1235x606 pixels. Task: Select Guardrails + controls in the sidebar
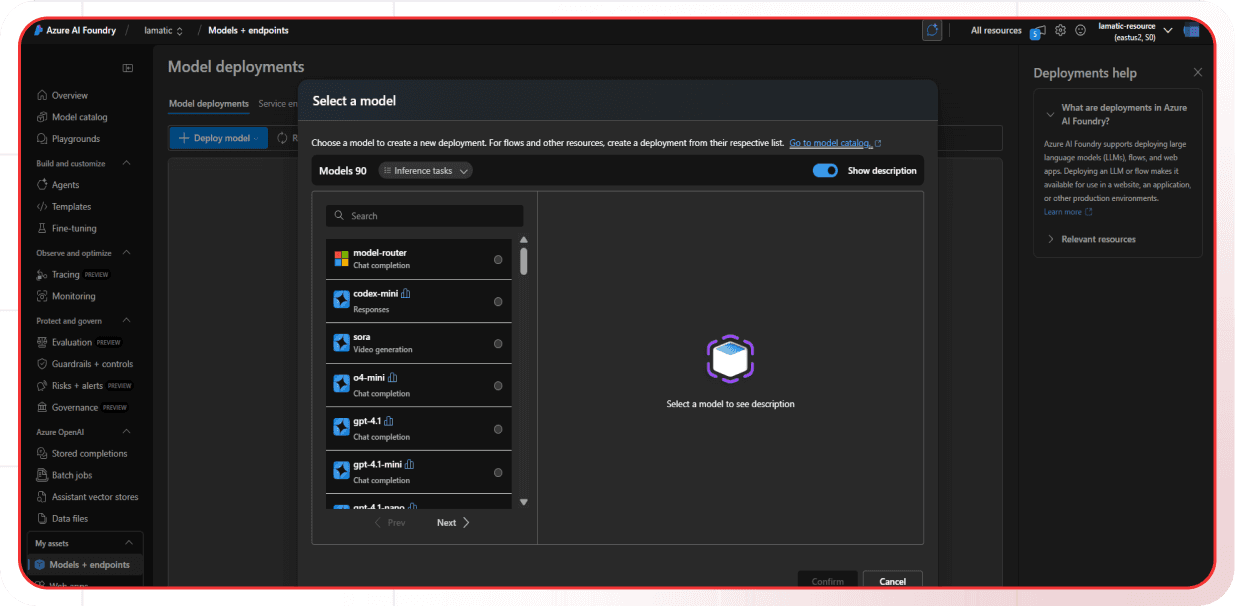pyautogui.click(x=92, y=363)
